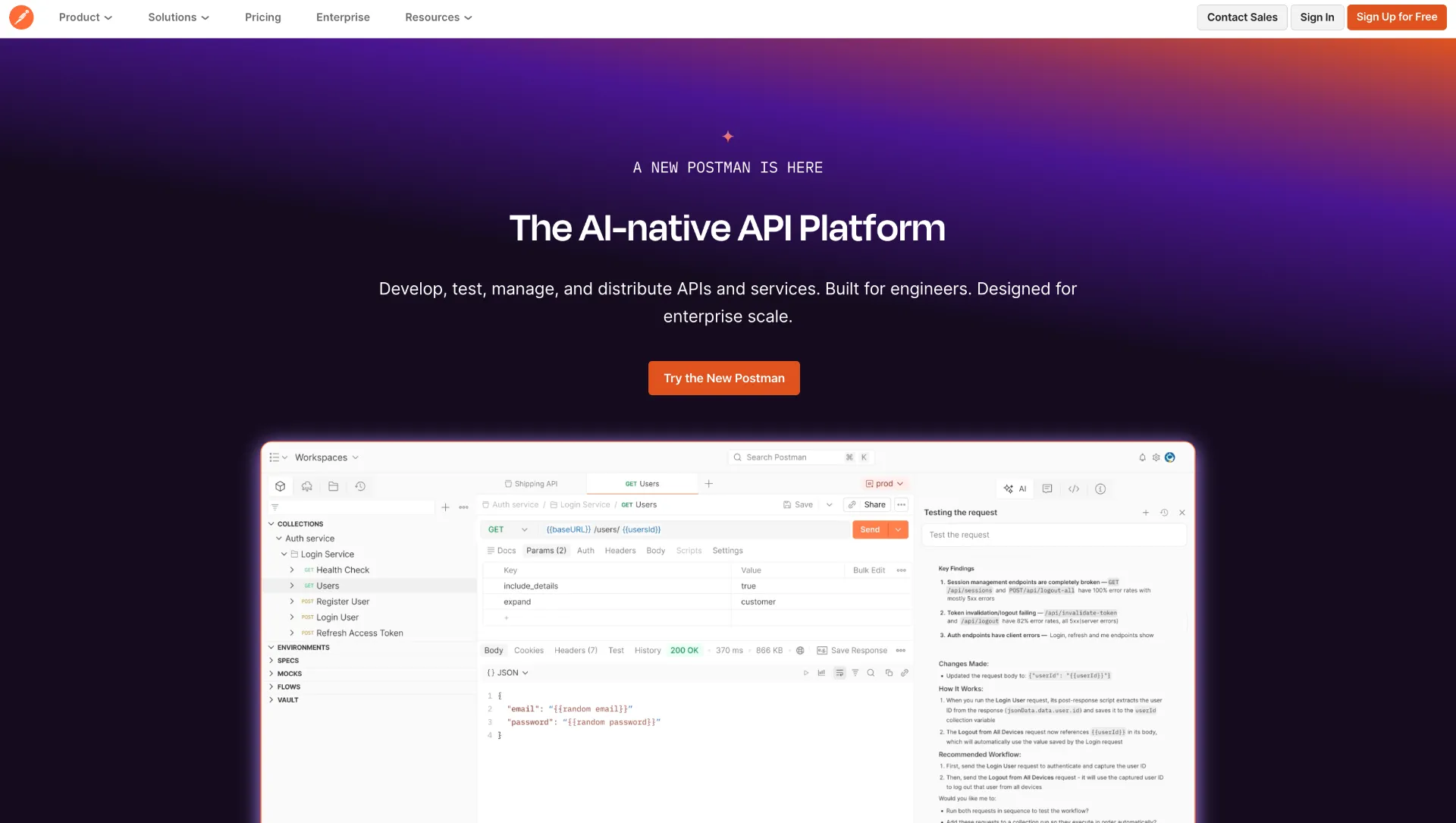Open the History clock icon in sidebar
This screenshot has width=1456, height=823.
360,486
